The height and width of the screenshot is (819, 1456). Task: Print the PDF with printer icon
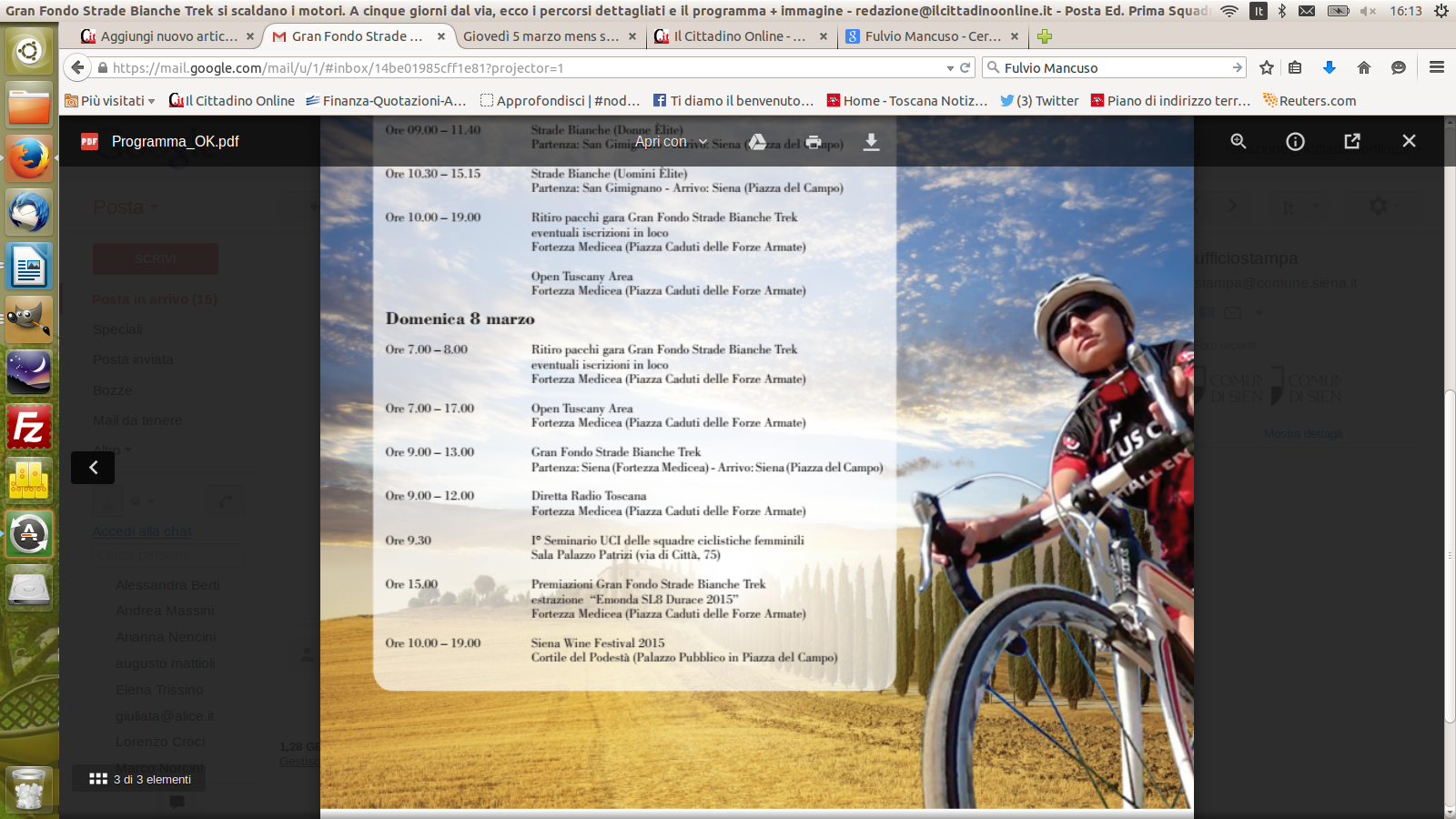814,142
